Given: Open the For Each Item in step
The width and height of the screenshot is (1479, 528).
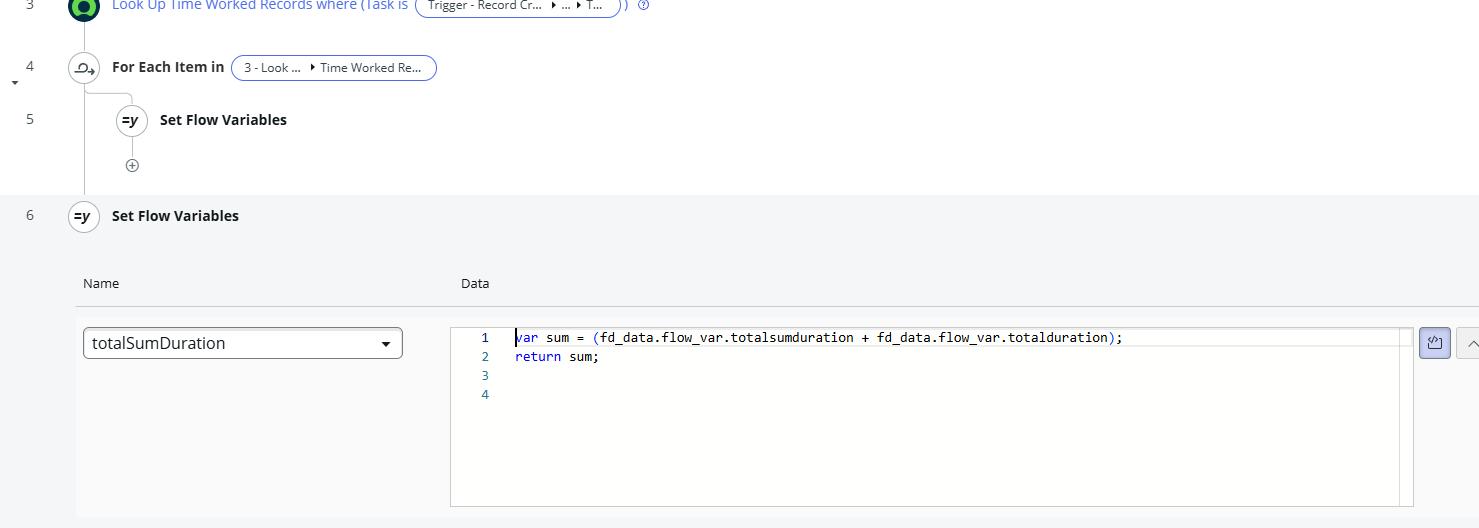Looking at the screenshot, I should [168, 67].
